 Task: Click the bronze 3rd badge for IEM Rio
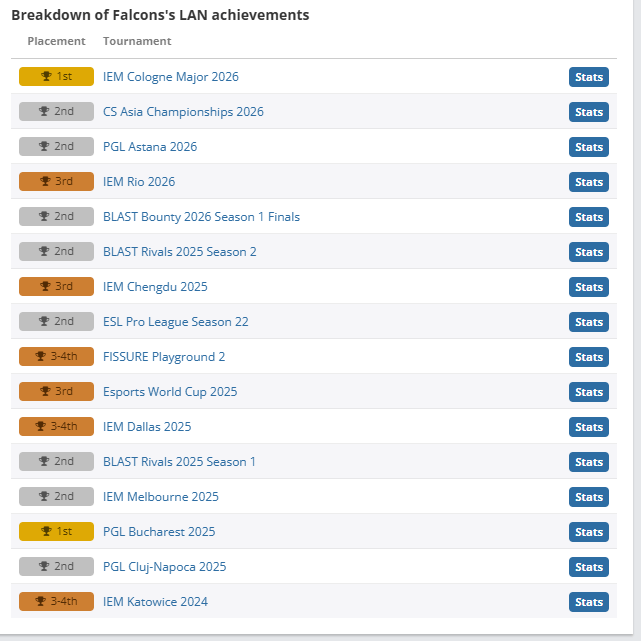click(56, 182)
